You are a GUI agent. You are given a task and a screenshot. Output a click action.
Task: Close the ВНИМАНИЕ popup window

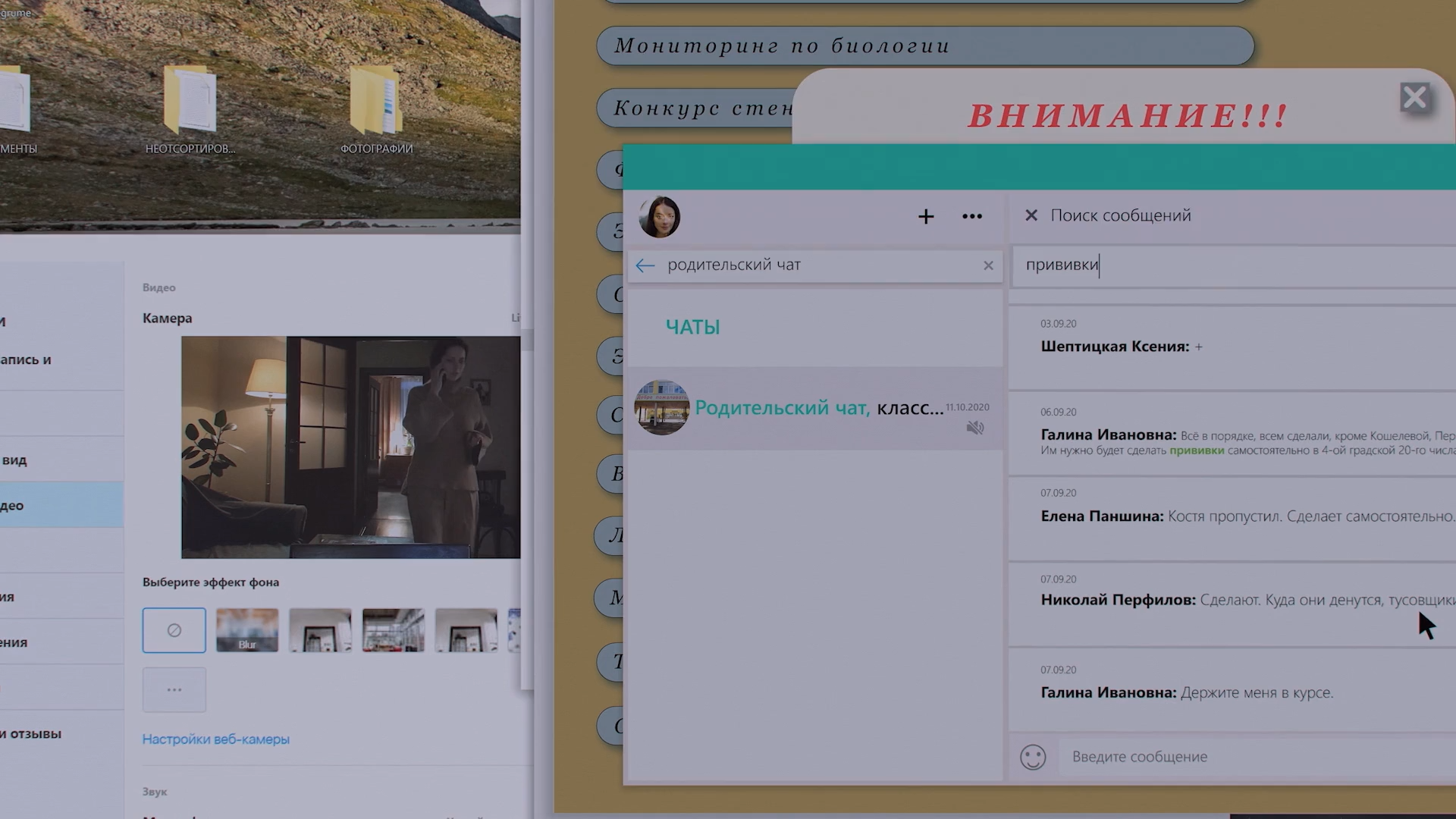click(1415, 98)
